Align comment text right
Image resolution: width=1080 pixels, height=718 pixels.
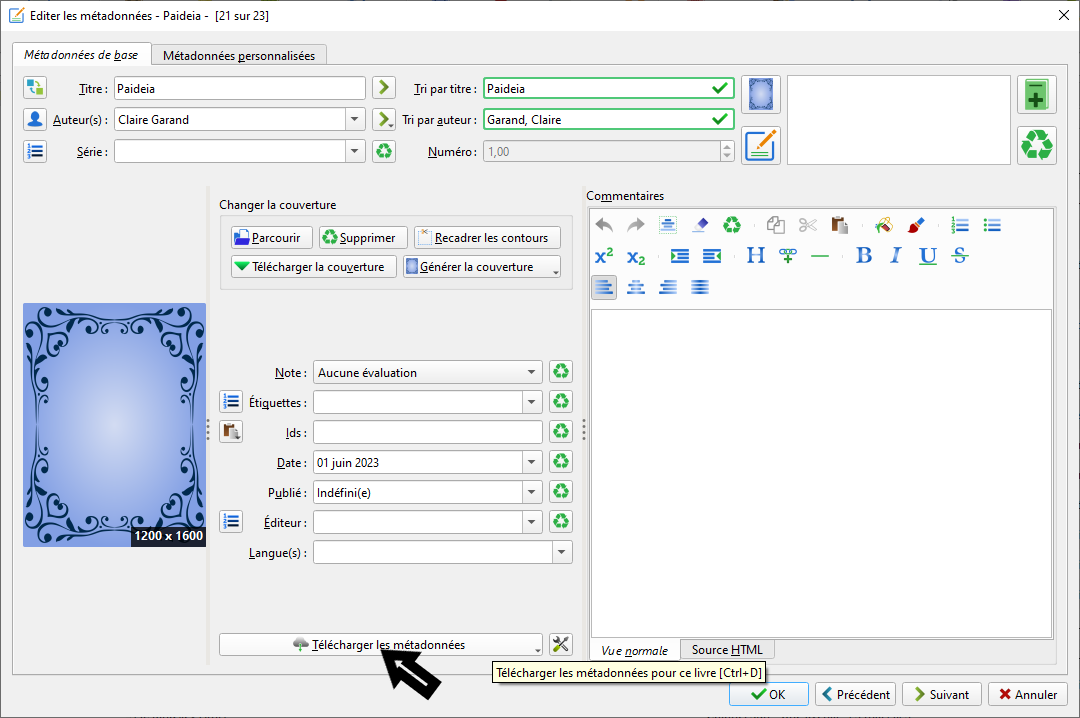pos(667,287)
